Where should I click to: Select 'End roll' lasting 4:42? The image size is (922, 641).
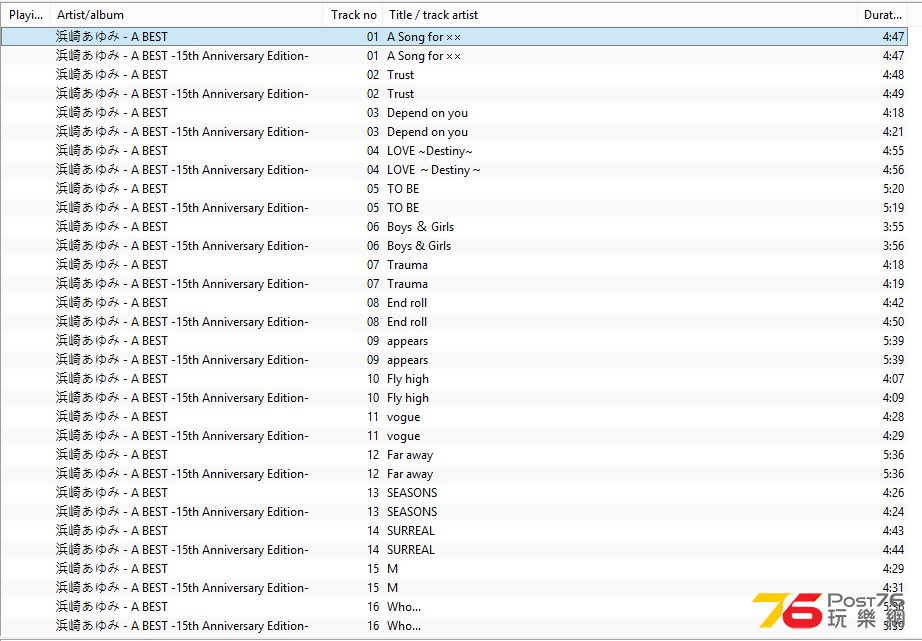[x=407, y=303]
